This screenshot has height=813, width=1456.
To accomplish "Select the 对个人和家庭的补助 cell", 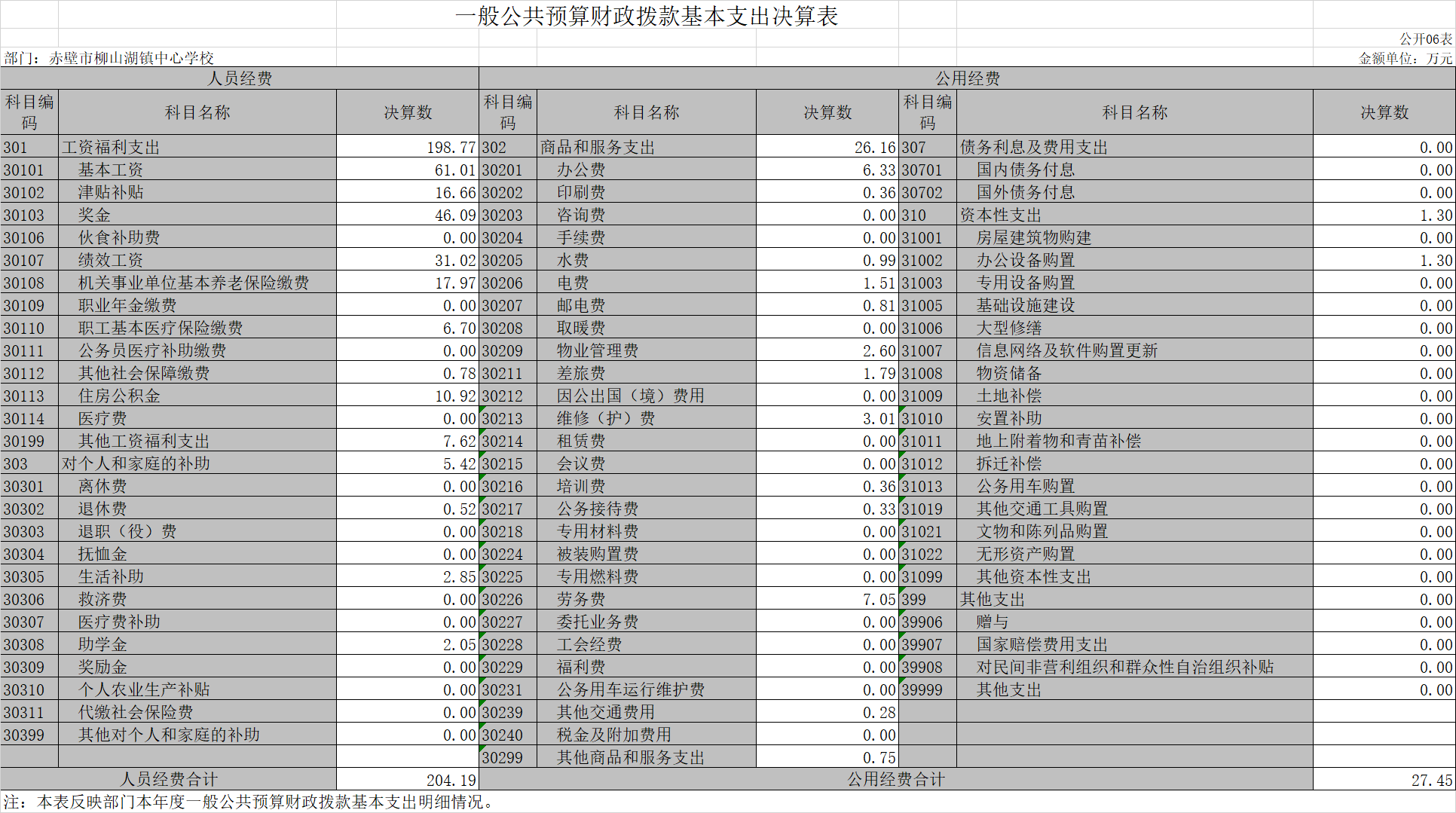I will tap(197, 463).
